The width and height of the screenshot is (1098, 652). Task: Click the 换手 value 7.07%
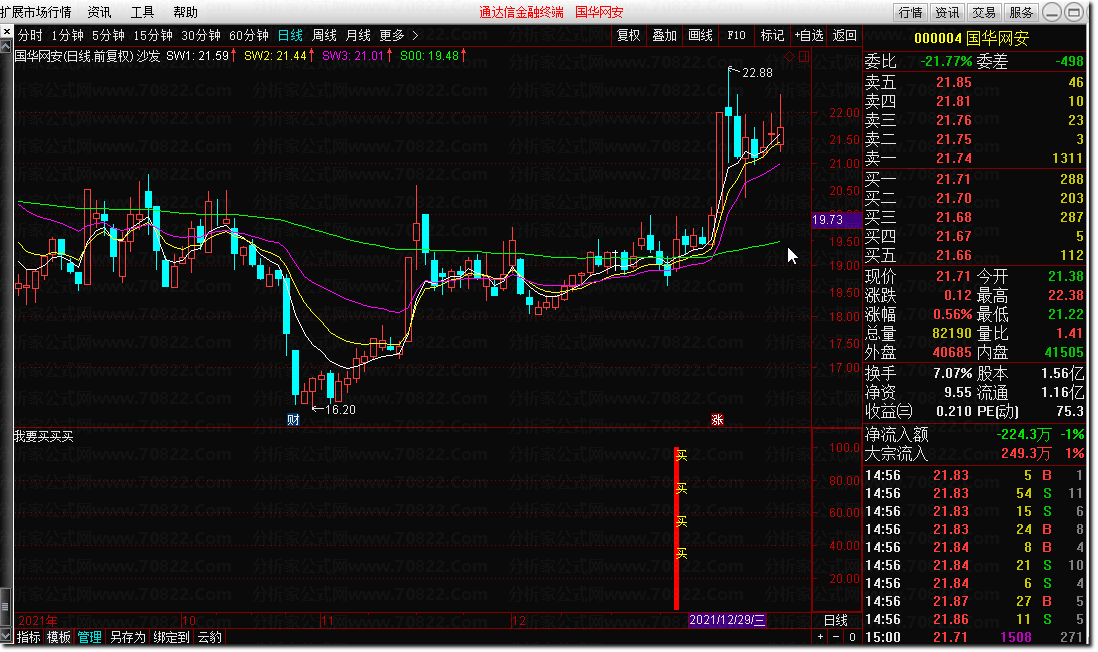(x=952, y=373)
